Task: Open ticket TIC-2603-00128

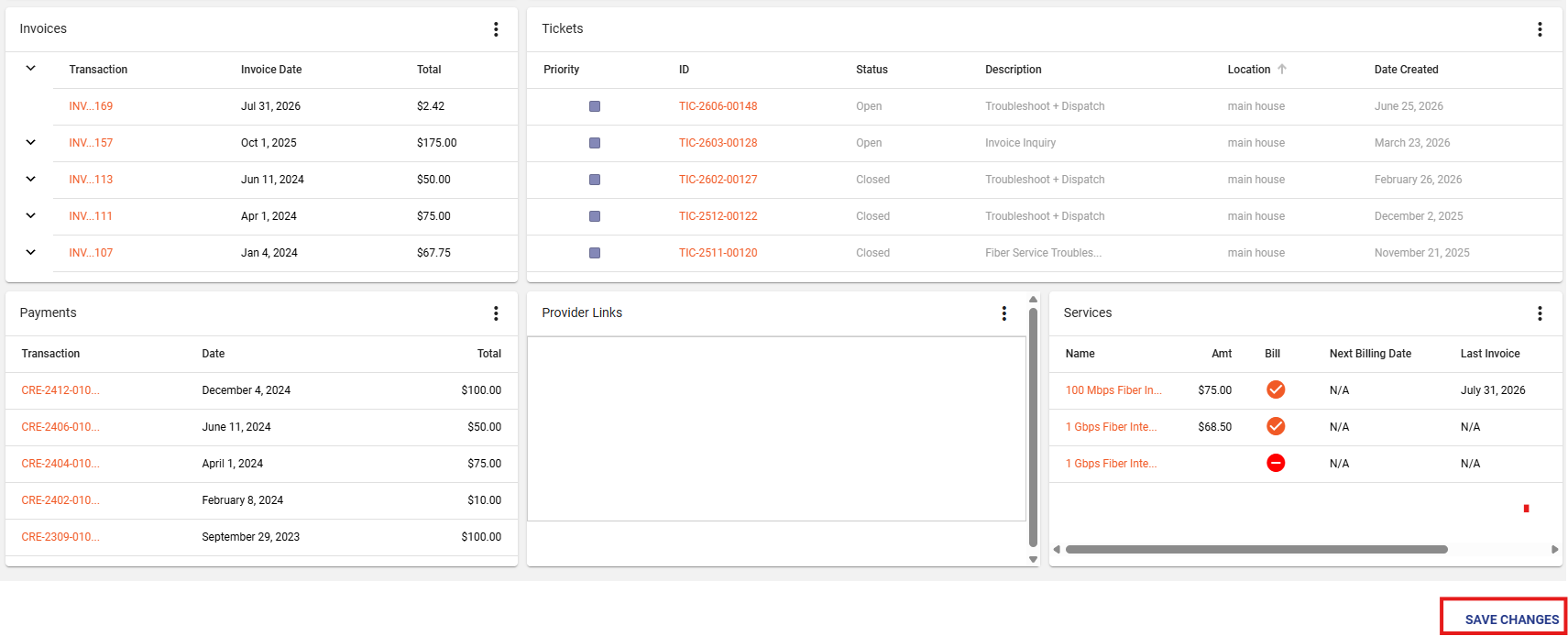Action: (718, 143)
